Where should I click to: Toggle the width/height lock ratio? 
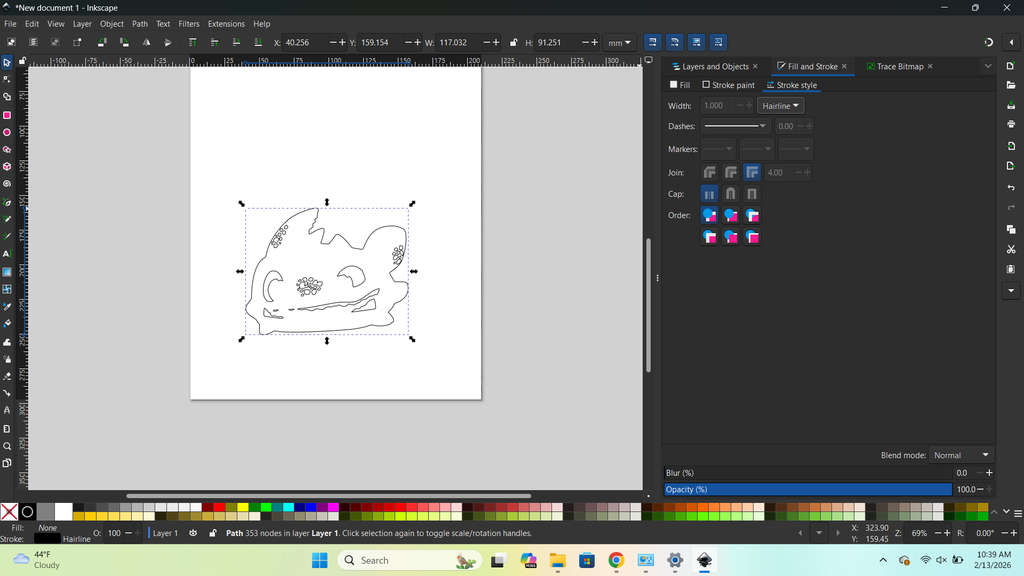(x=513, y=43)
